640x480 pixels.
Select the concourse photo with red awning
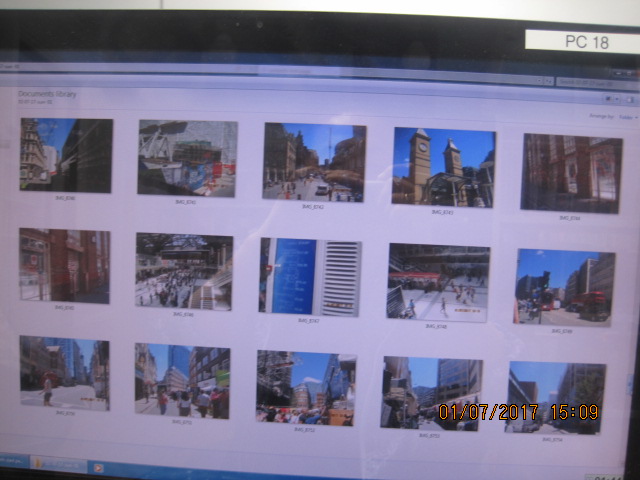[x=438, y=282]
